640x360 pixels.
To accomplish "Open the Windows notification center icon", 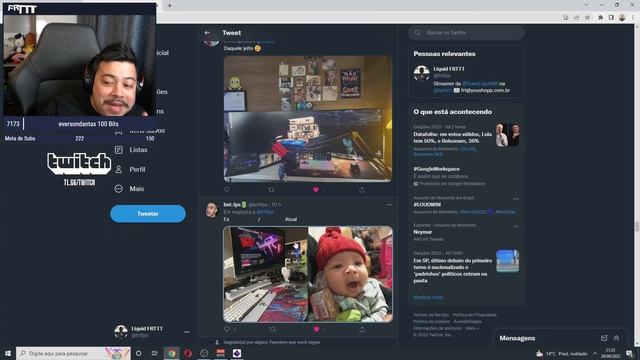I will (x=629, y=353).
